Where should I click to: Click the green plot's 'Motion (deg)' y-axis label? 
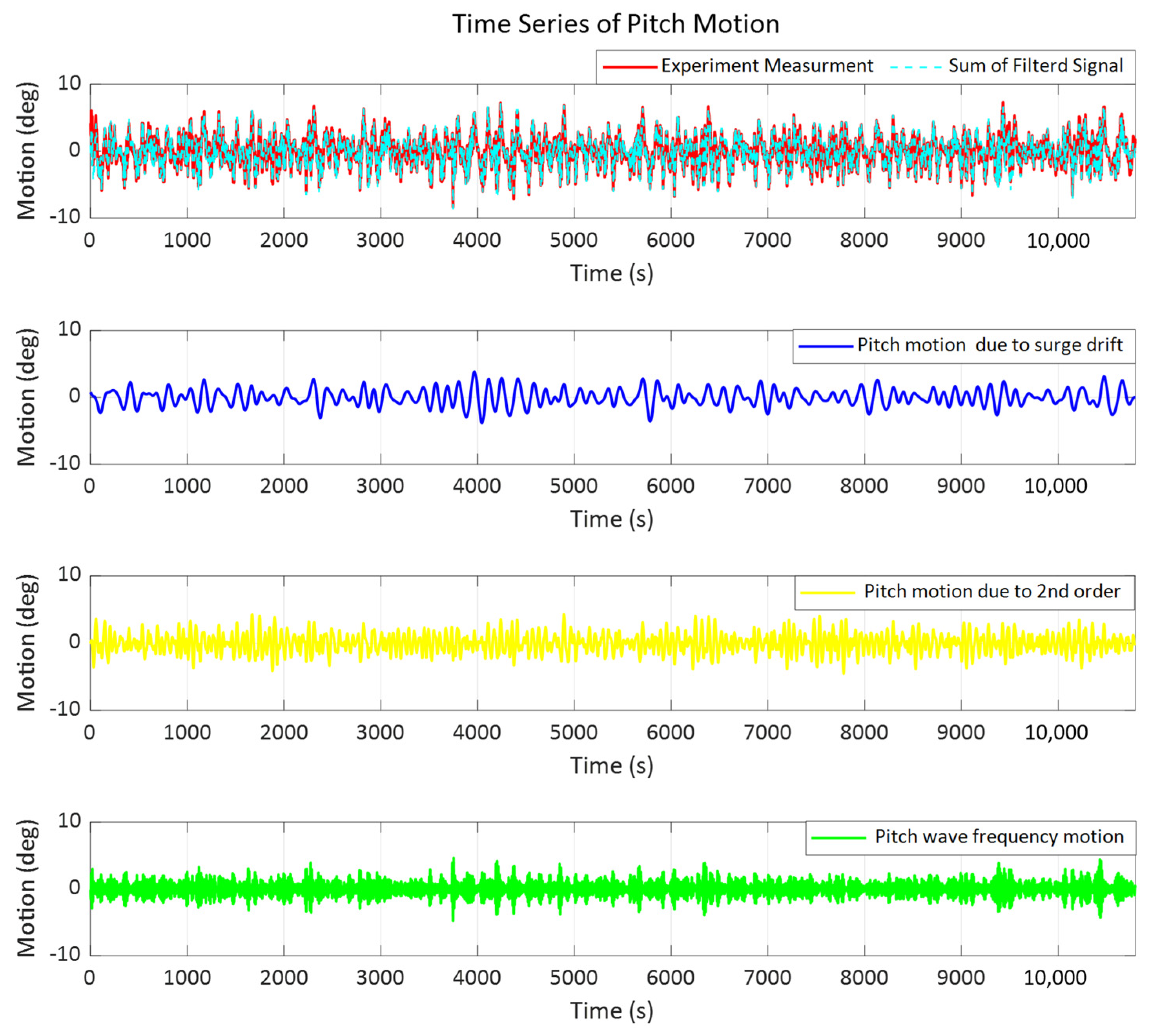(x=26, y=888)
